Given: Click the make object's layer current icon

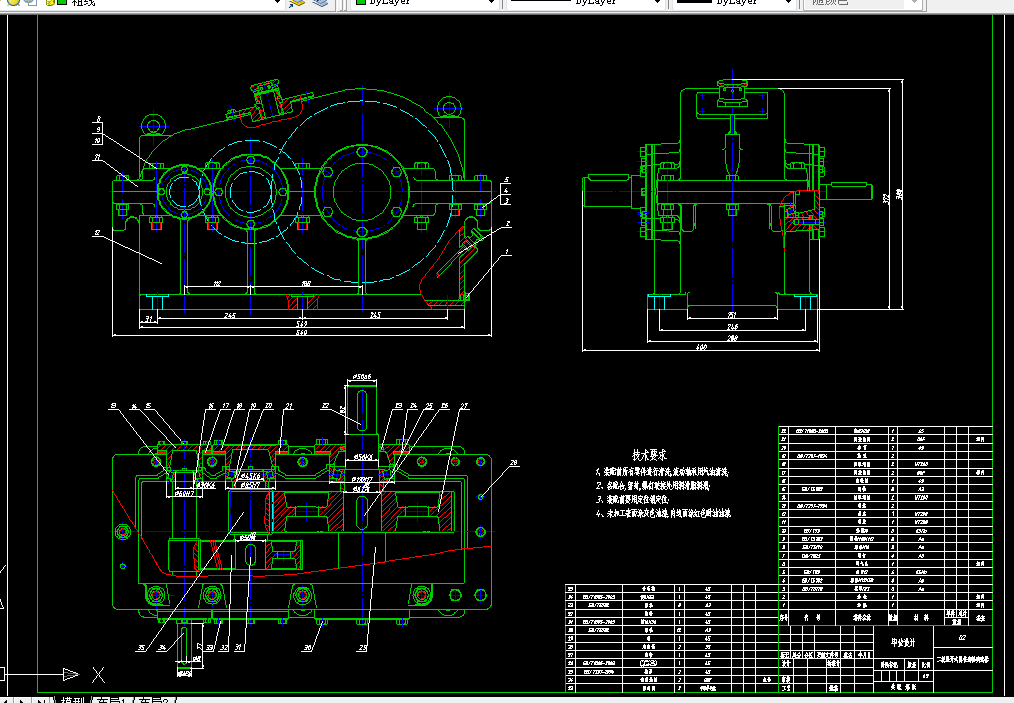Looking at the screenshot, I should tap(297, 3).
